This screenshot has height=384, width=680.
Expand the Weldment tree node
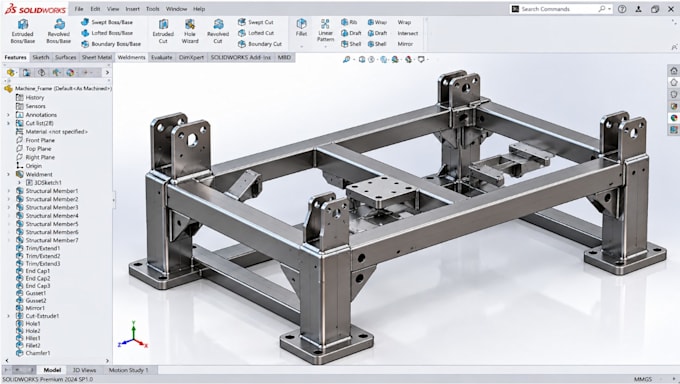pyautogui.click(x=8, y=174)
